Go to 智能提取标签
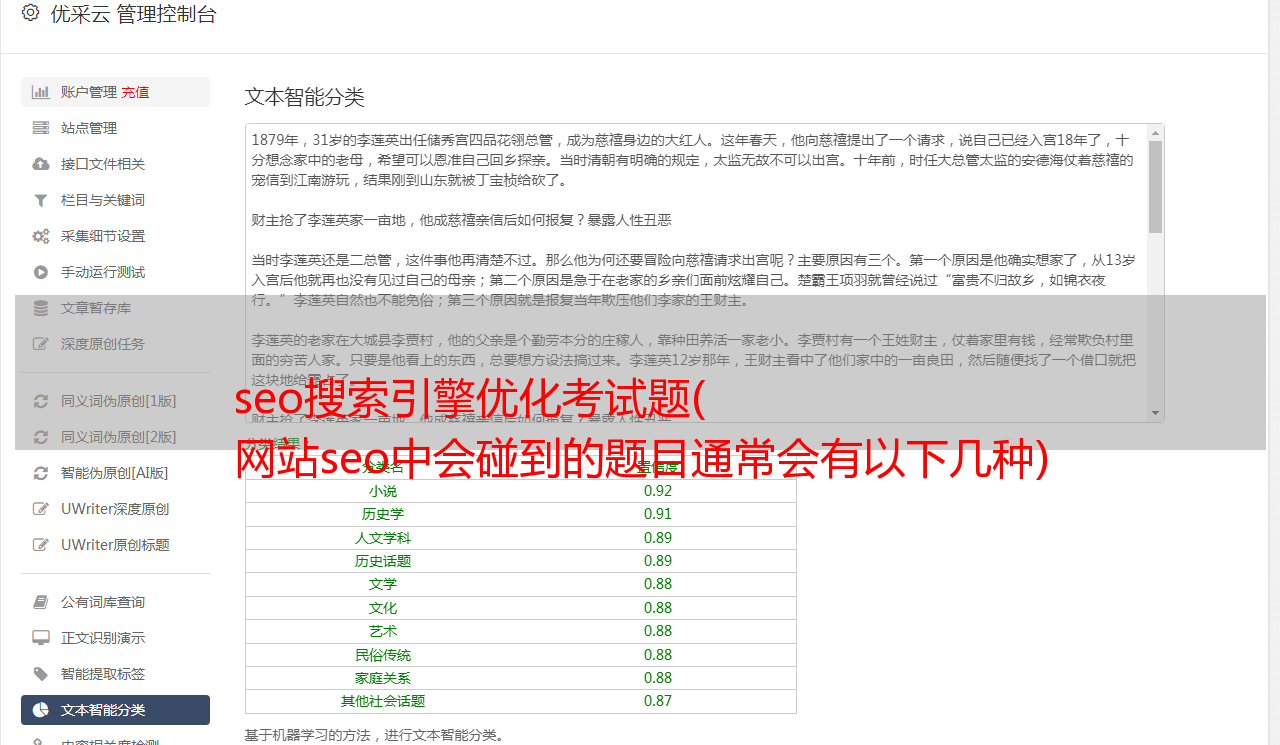 pos(115,674)
